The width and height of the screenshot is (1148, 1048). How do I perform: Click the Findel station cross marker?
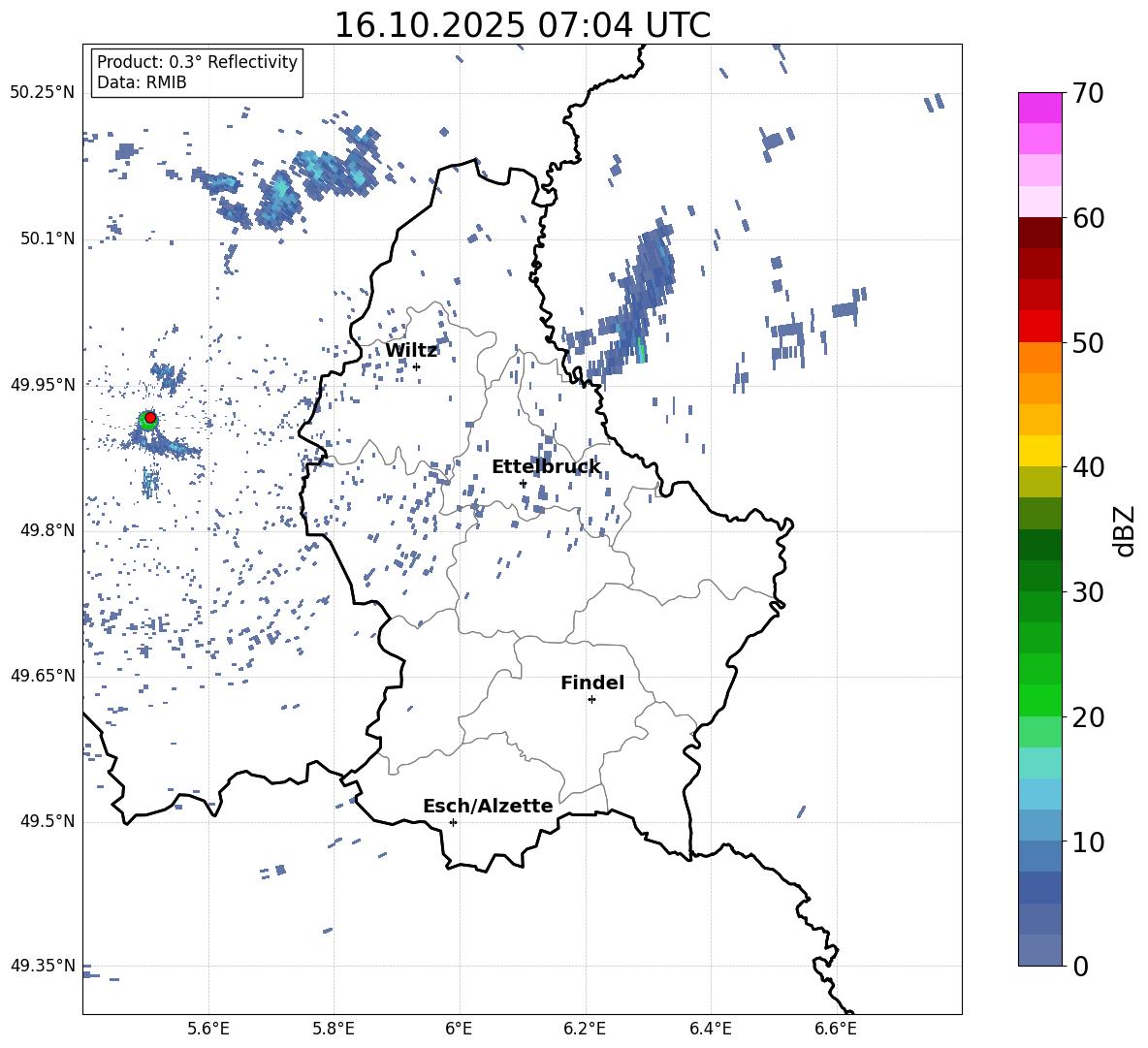[x=591, y=699]
